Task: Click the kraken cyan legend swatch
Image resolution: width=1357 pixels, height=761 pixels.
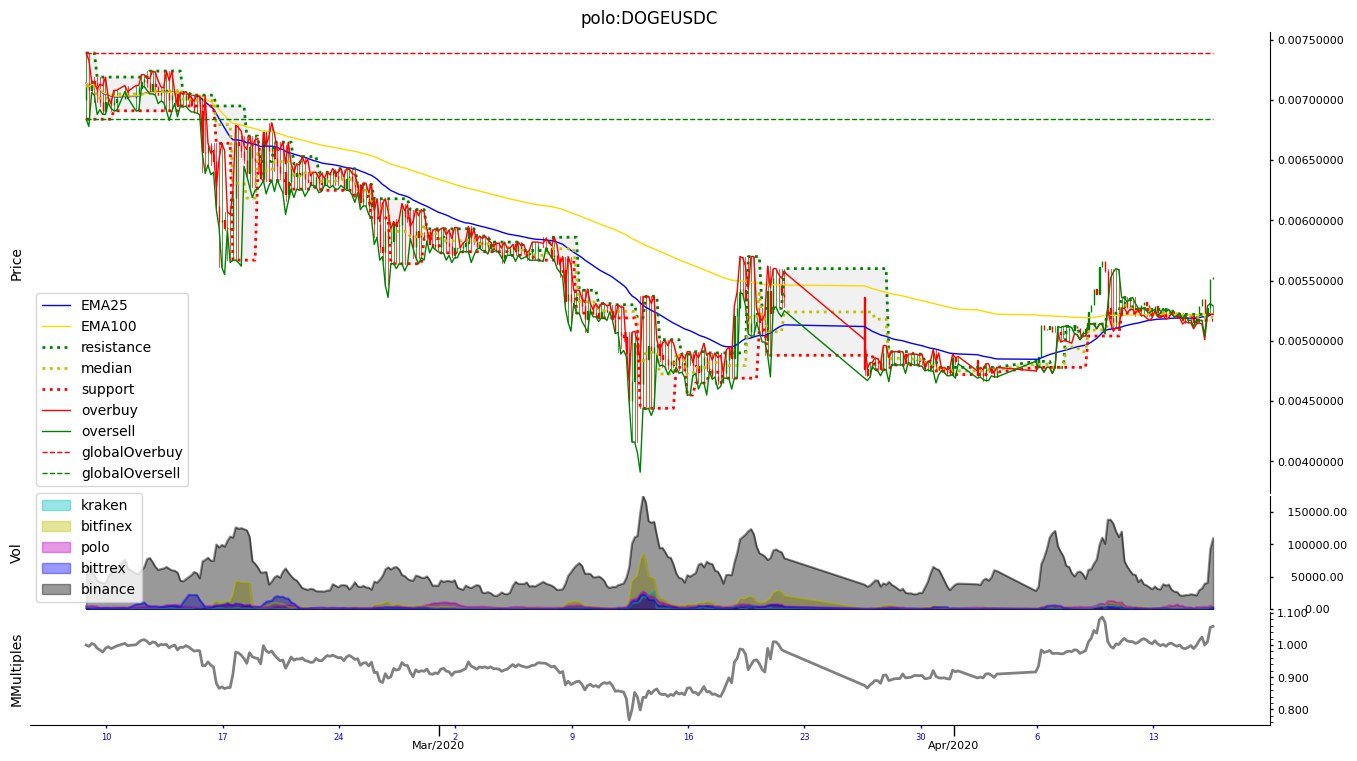Action: tap(57, 505)
